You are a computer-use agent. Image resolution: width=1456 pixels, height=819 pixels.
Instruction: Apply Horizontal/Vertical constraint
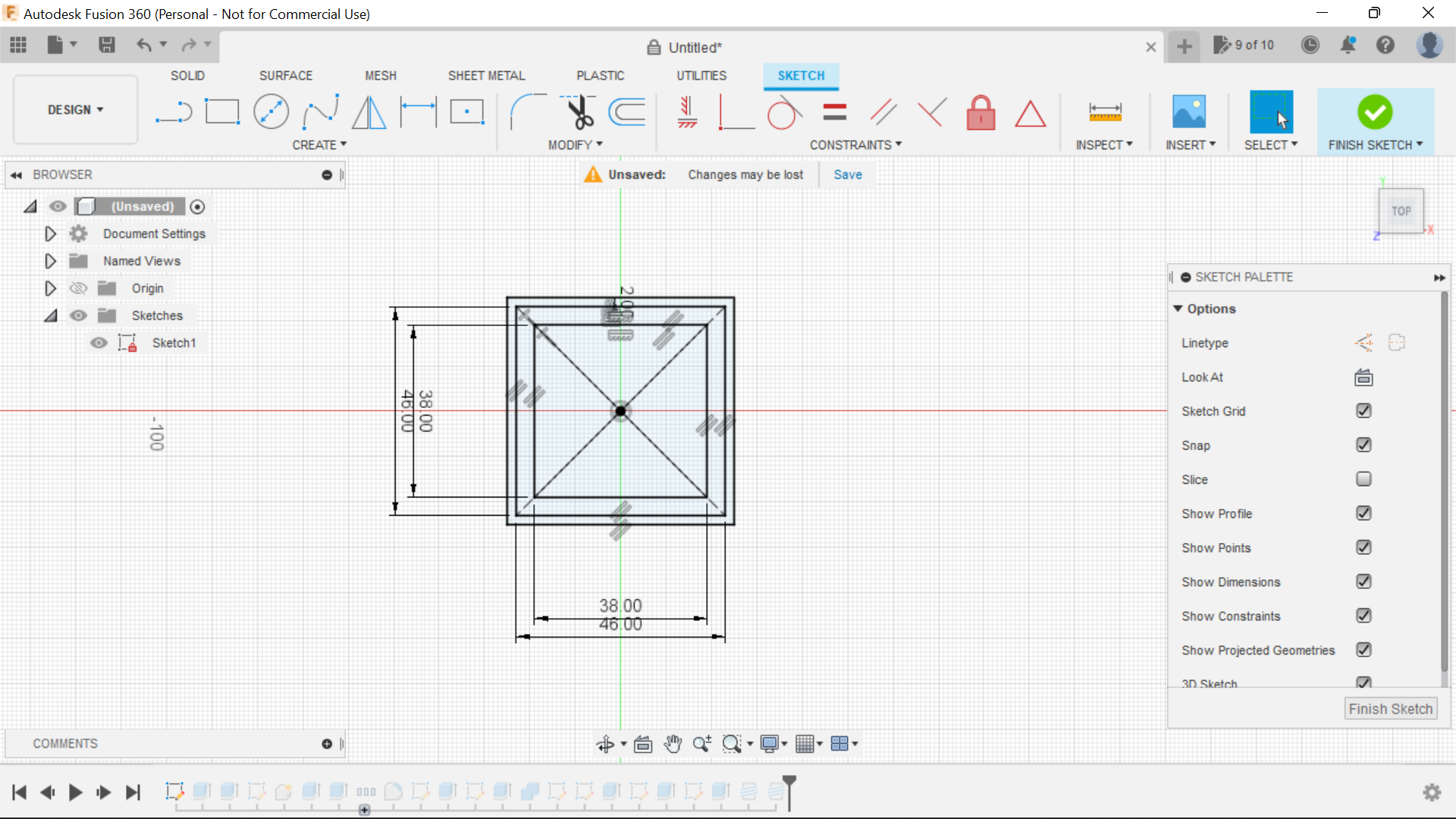point(687,112)
